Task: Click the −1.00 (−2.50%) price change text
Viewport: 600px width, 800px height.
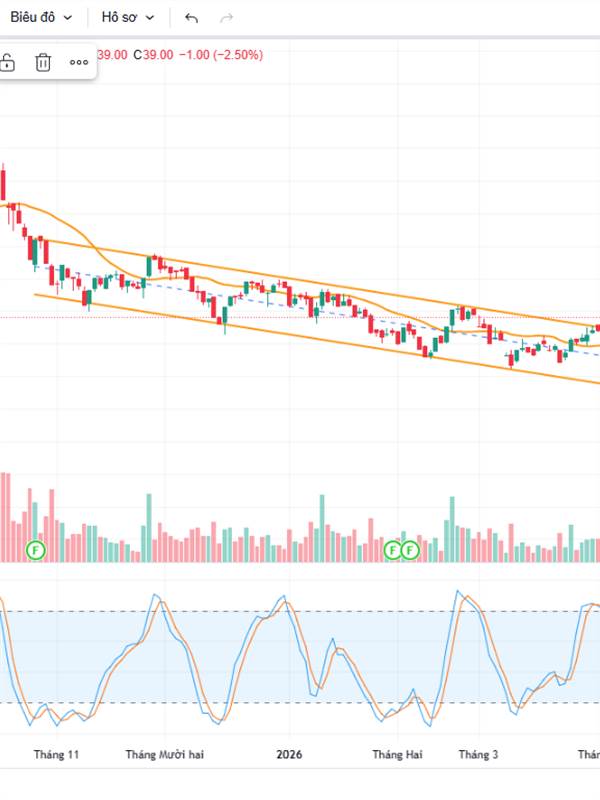Action: pos(220,55)
